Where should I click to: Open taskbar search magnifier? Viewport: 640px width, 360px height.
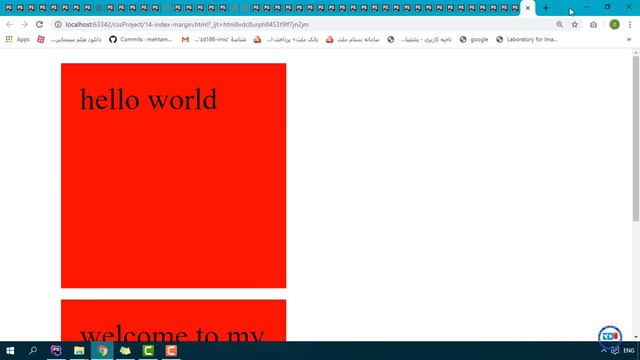pyautogui.click(x=33, y=351)
